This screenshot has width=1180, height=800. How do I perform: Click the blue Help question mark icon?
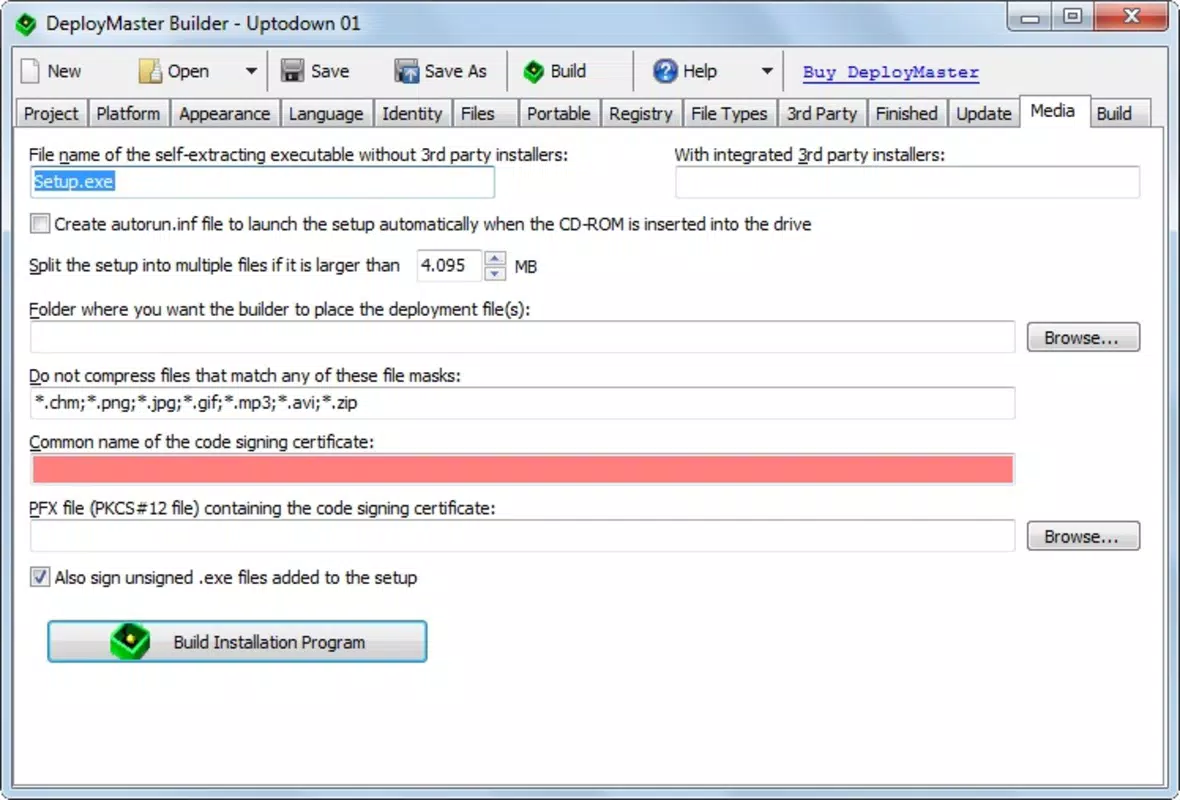(x=665, y=71)
